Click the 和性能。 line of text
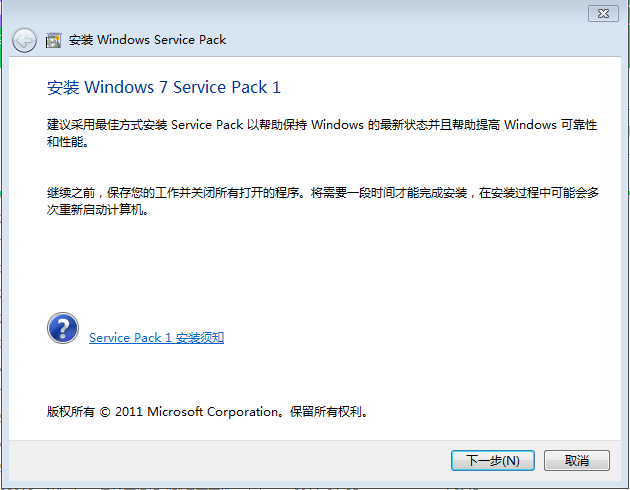This screenshot has height=490, width=630. point(68,142)
